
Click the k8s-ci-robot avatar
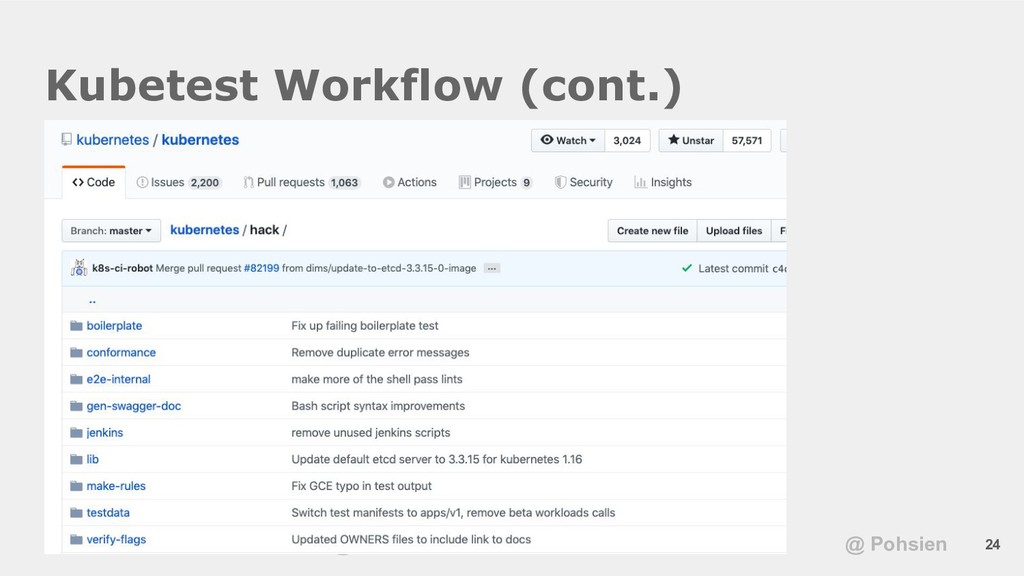point(79,268)
